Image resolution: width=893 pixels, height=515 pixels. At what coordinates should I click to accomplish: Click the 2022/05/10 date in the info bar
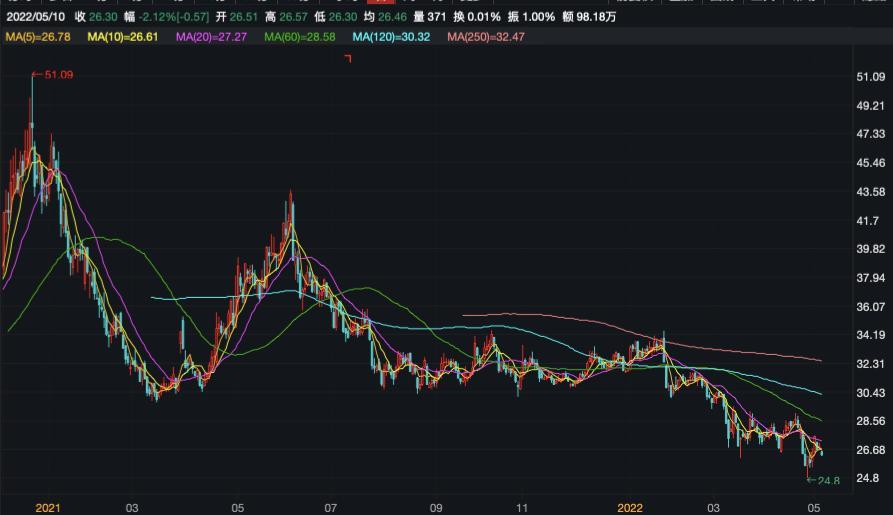click(x=36, y=17)
